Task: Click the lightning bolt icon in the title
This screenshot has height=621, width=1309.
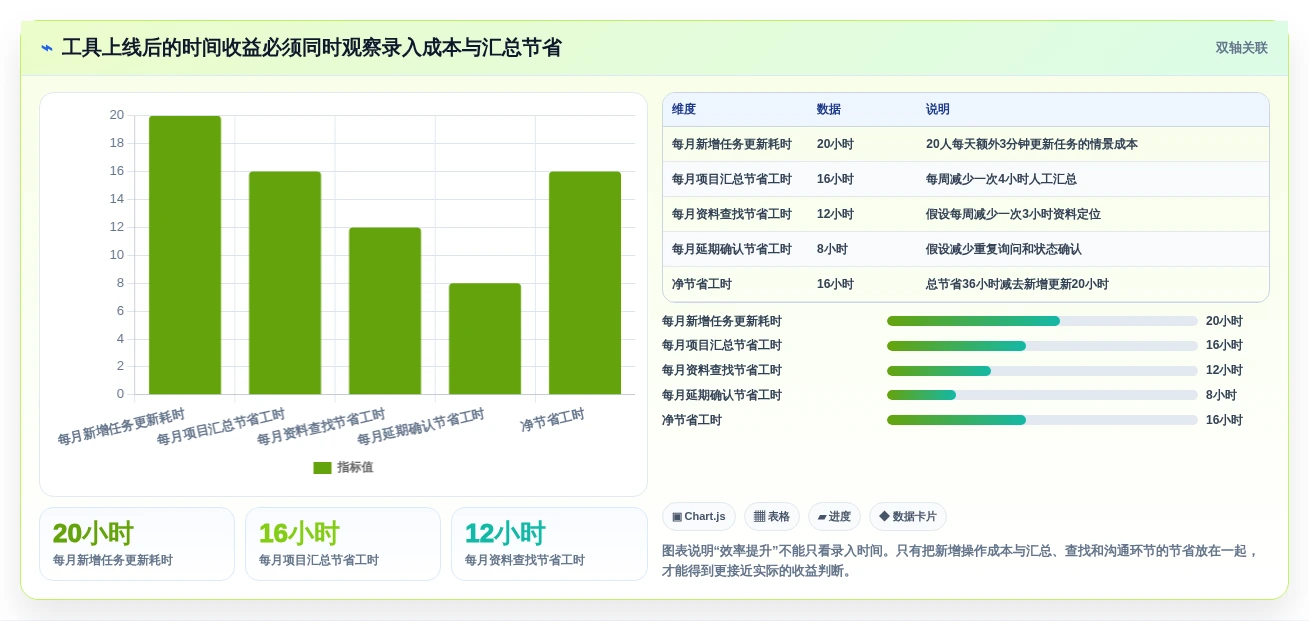Action: pyautogui.click(x=47, y=48)
